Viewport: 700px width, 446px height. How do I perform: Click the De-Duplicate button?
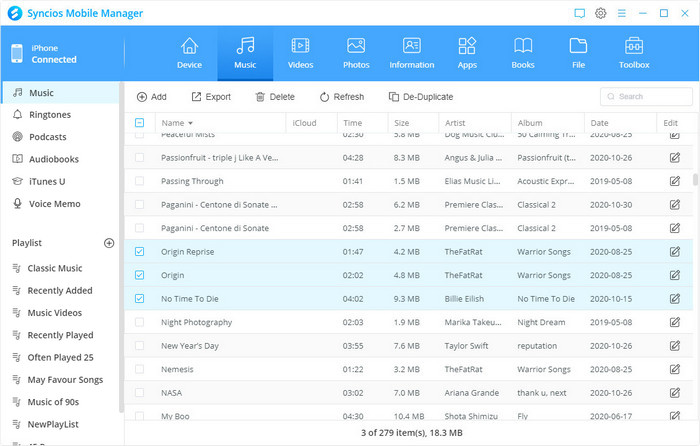click(420, 97)
